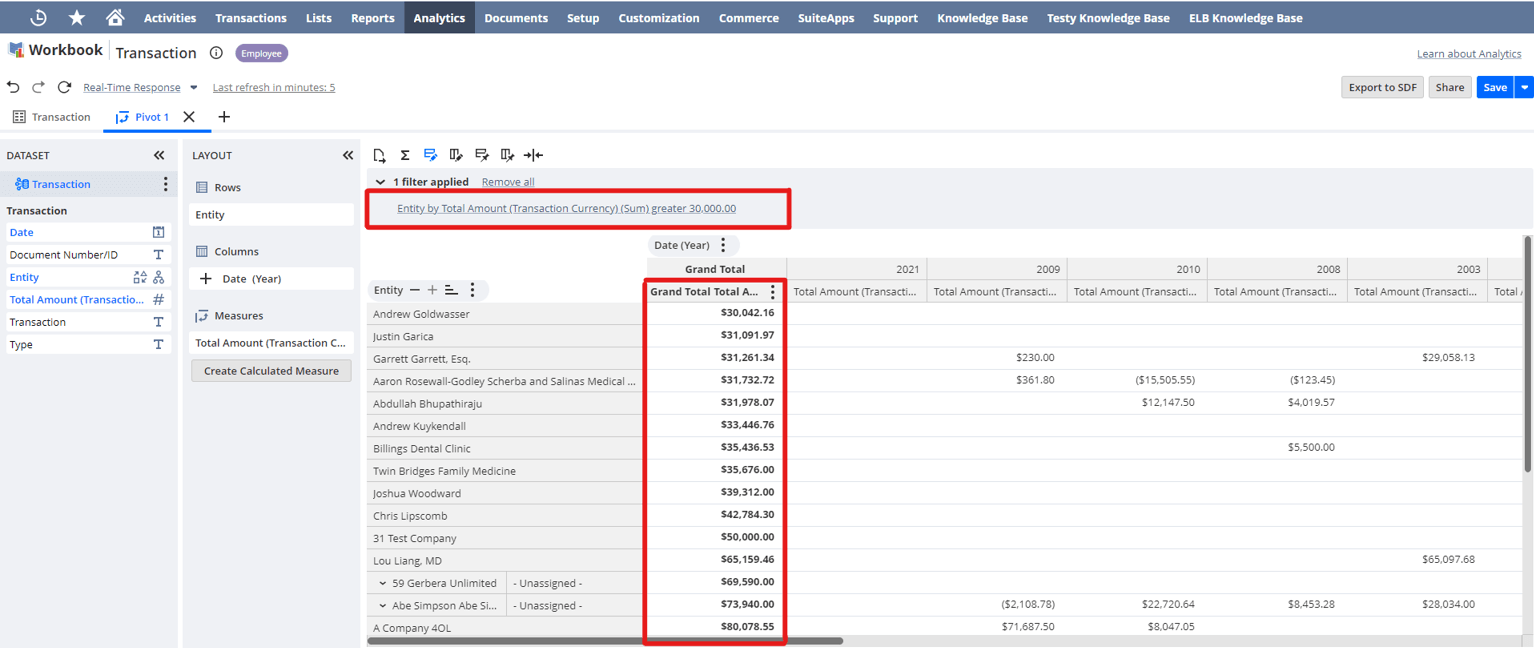The image size is (1534, 648).
Task: Click the sigma totals icon
Action: [405, 155]
